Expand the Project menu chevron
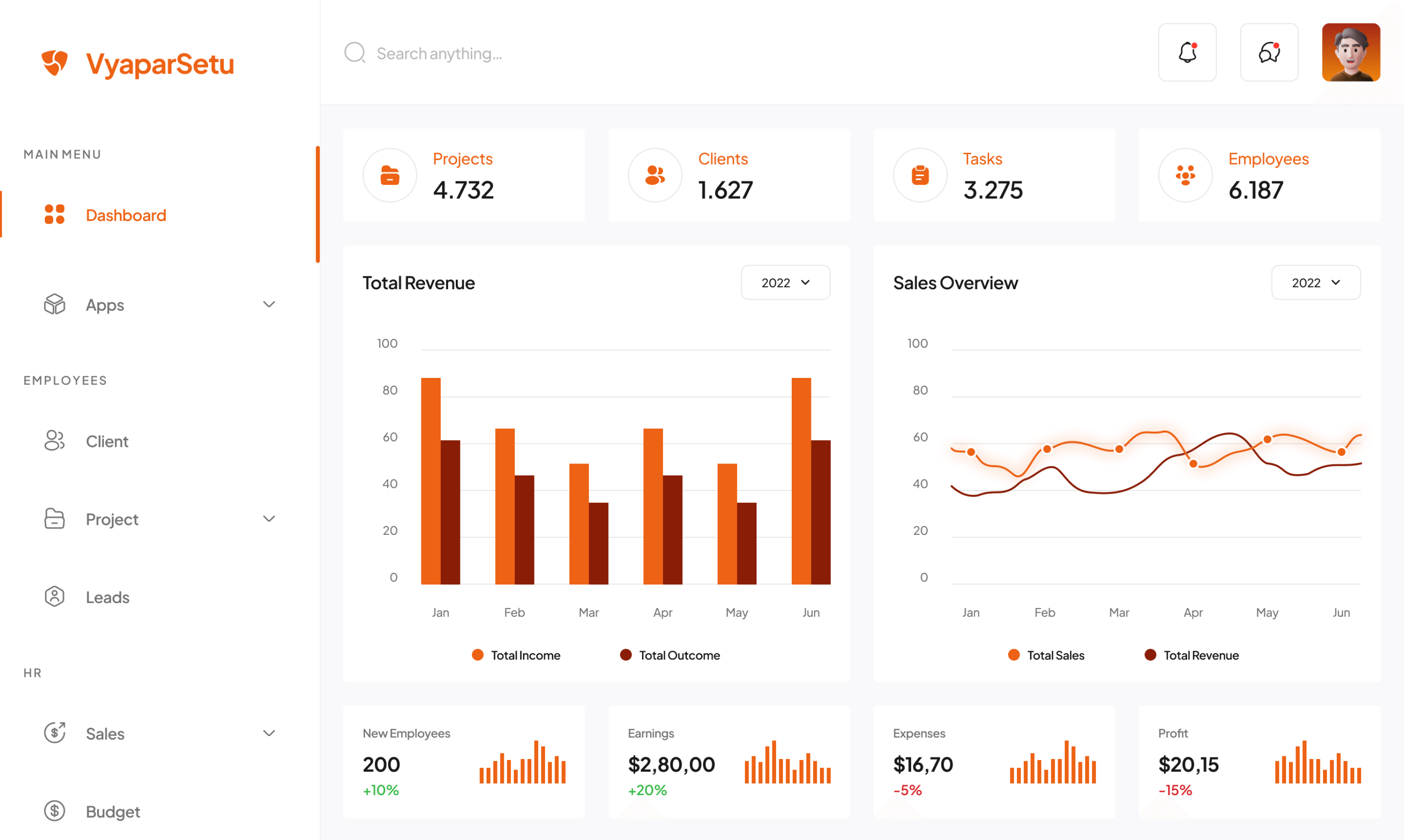 click(269, 518)
